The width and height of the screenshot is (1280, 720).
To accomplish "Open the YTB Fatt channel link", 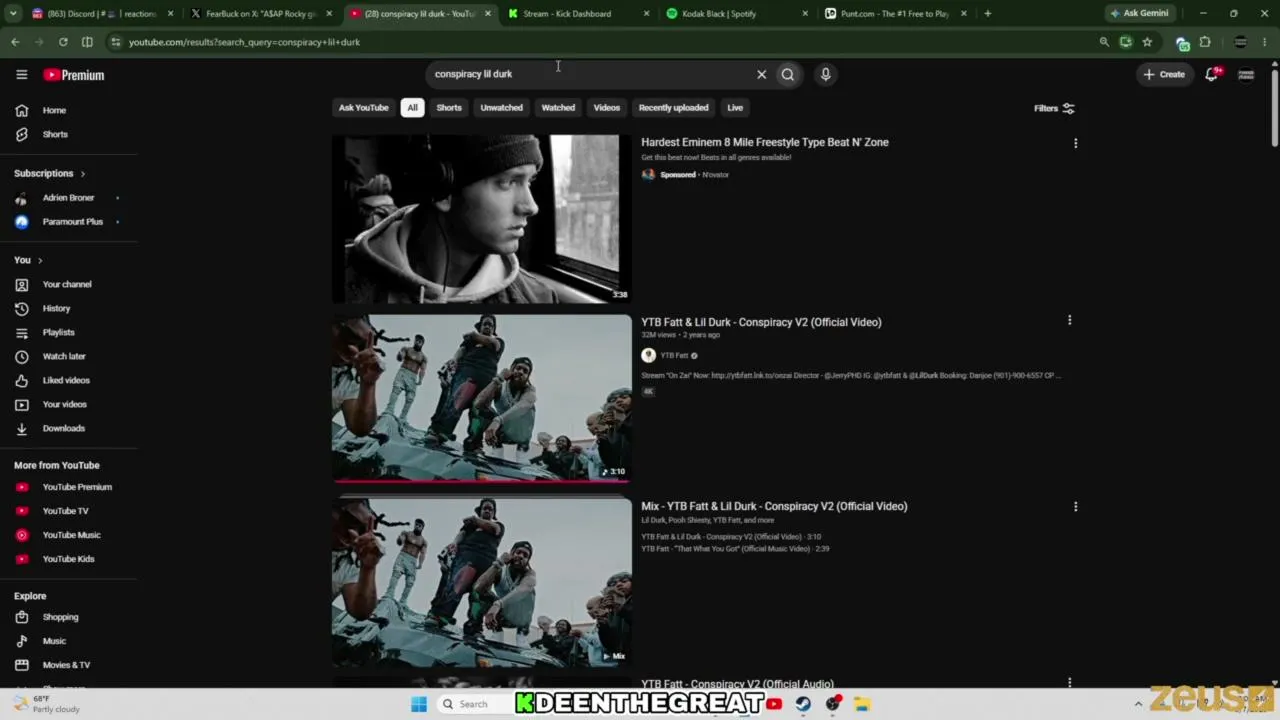I will (x=674, y=355).
